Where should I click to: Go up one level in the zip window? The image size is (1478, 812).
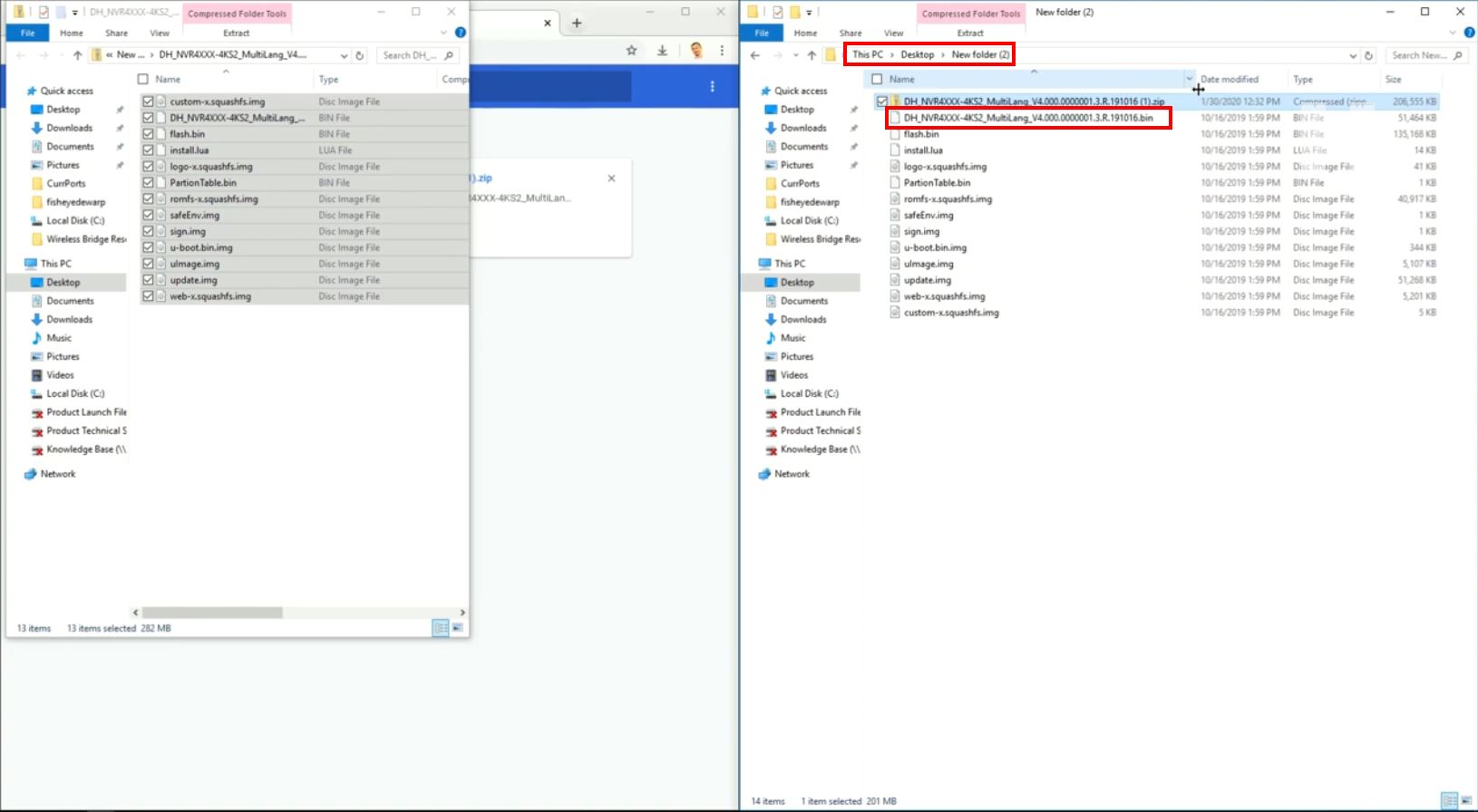coord(77,55)
